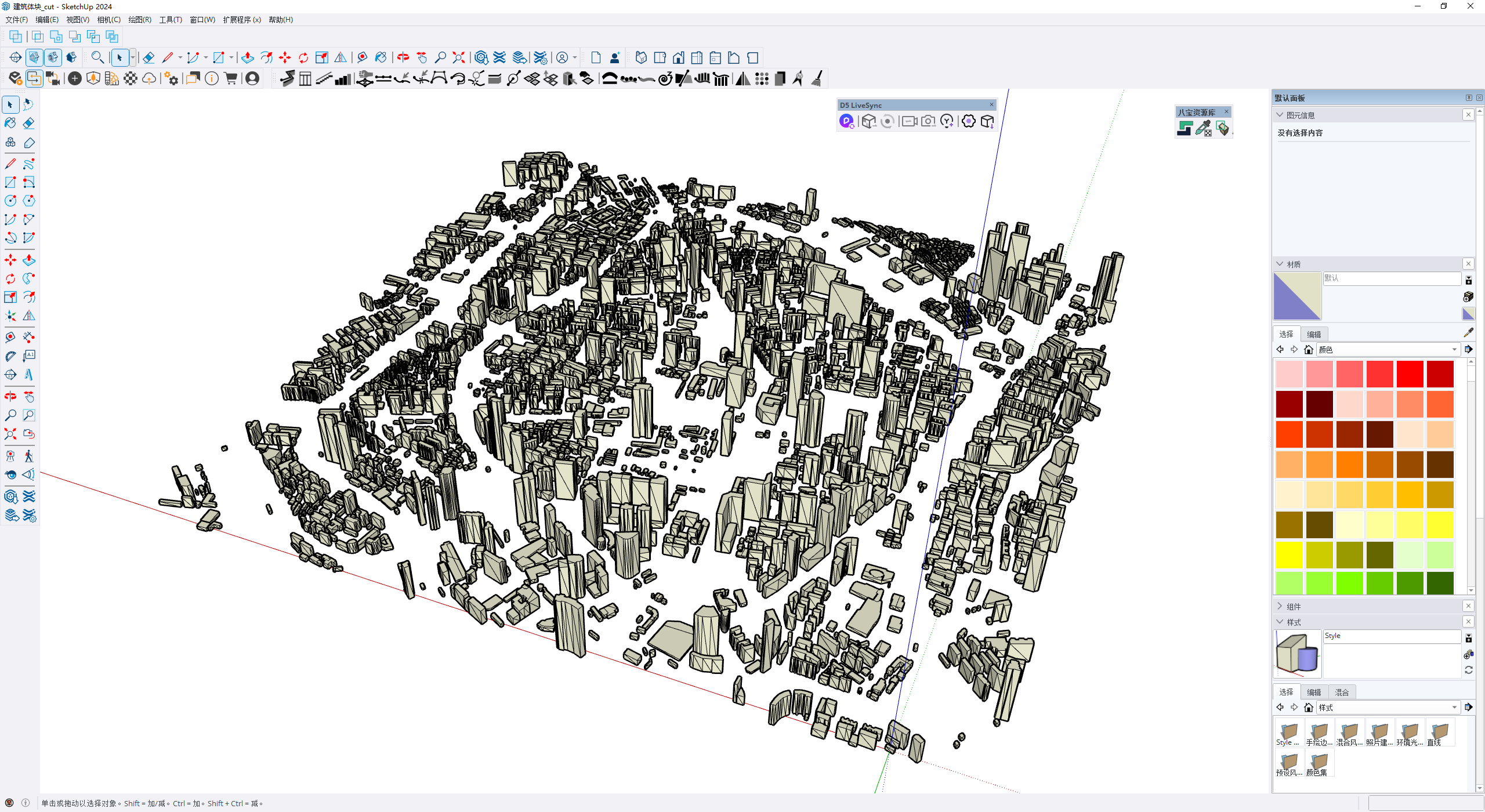This screenshot has height=812, width=1485.
Task: Select the Push/Pull tool in left toolbar
Action: pos(28,260)
